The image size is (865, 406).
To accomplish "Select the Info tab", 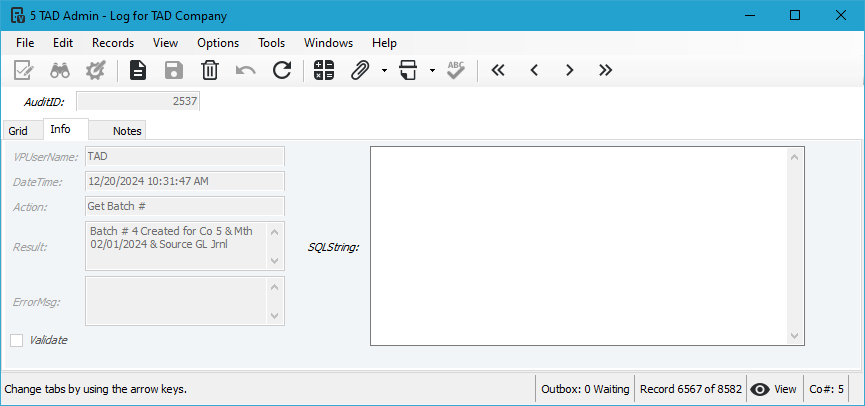I will (66, 129).
